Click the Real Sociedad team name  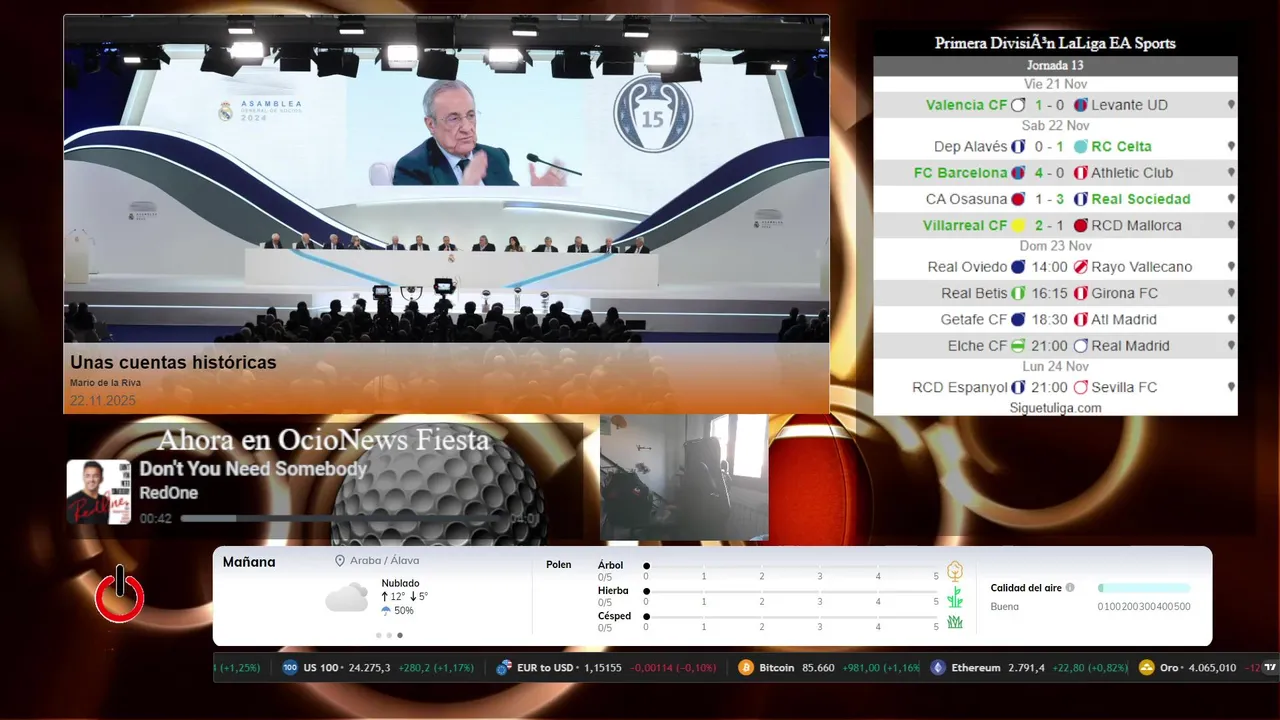(1141, 199)
